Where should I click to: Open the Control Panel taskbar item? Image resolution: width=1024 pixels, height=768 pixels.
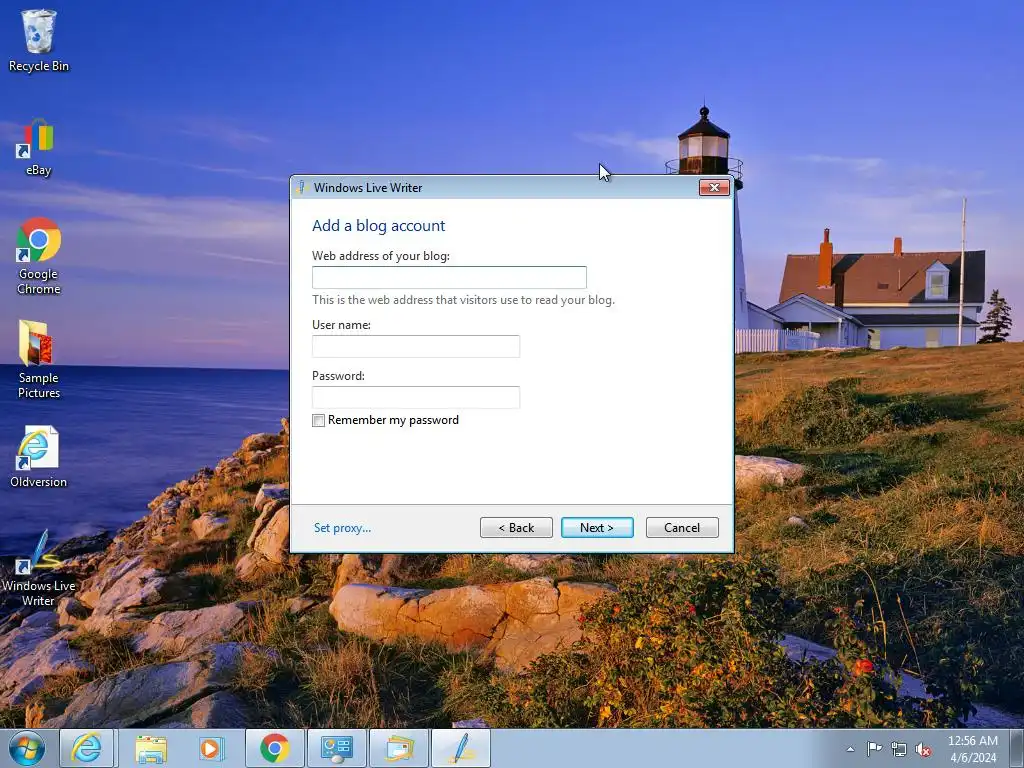point(337,748)
